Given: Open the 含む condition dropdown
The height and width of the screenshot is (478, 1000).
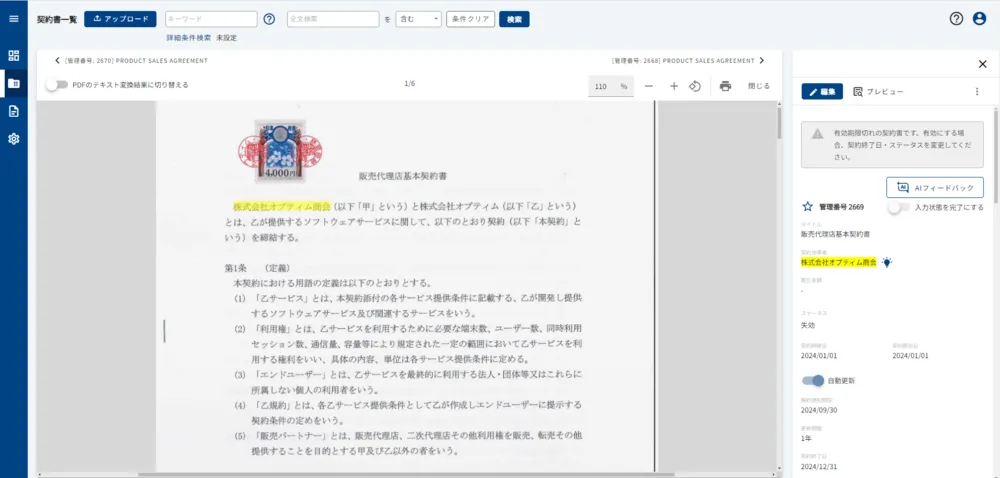Looking at the screenshot, I should (418, 19).
